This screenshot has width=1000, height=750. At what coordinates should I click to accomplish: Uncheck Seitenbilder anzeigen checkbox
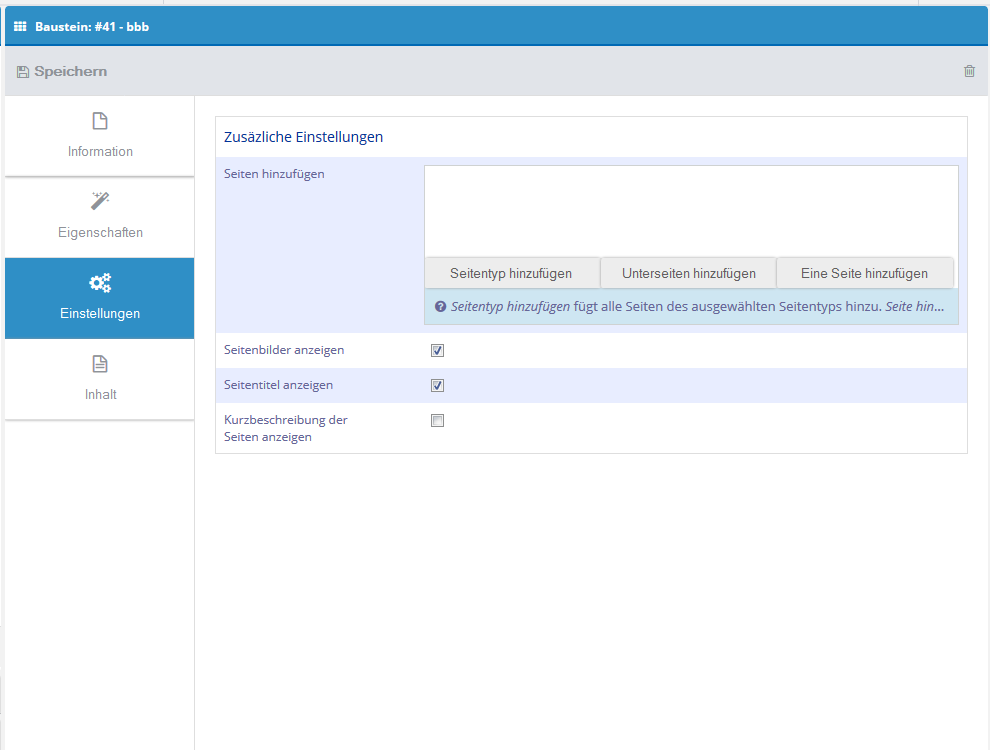pos(437,350)
